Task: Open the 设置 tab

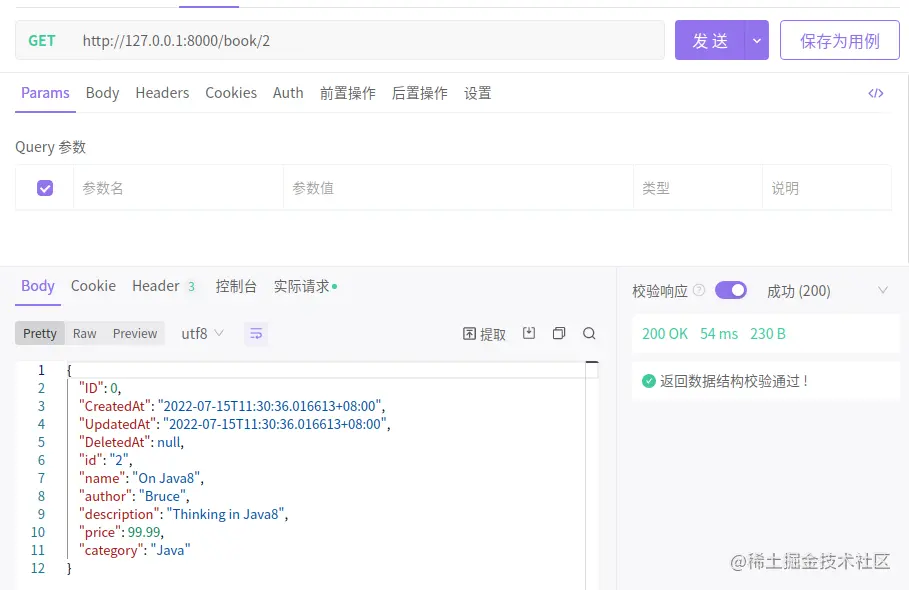Action: coord(478,93)
